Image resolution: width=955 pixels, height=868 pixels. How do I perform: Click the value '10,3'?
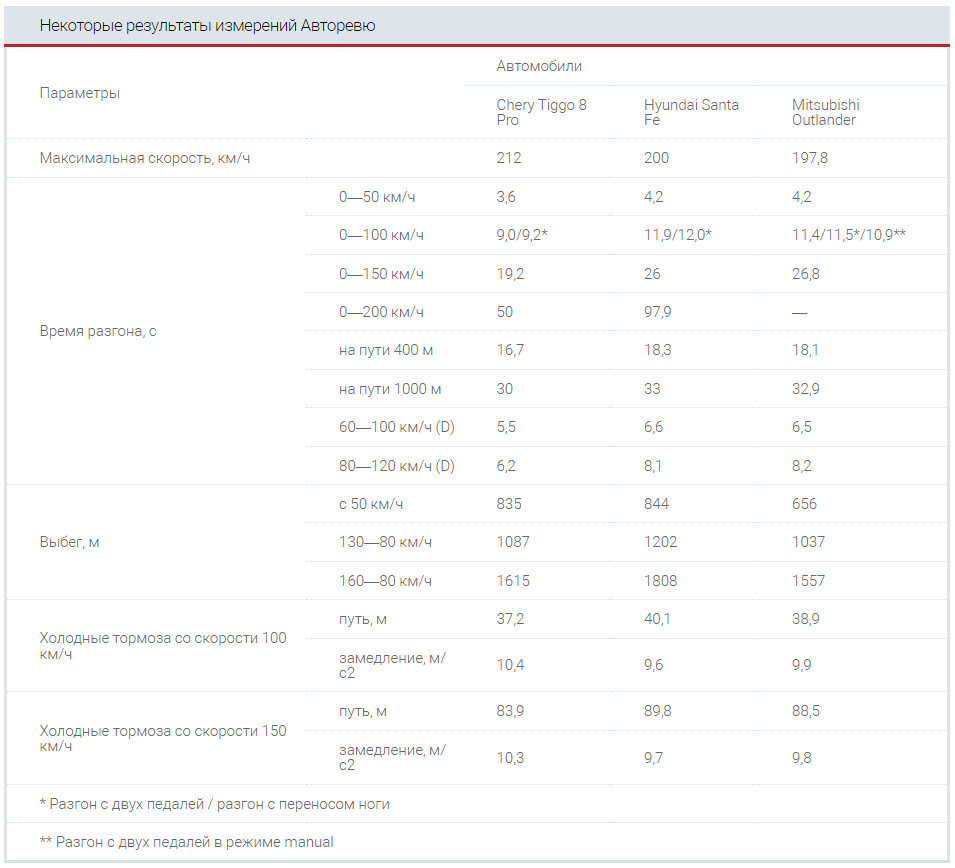click(x=510, y=758)
